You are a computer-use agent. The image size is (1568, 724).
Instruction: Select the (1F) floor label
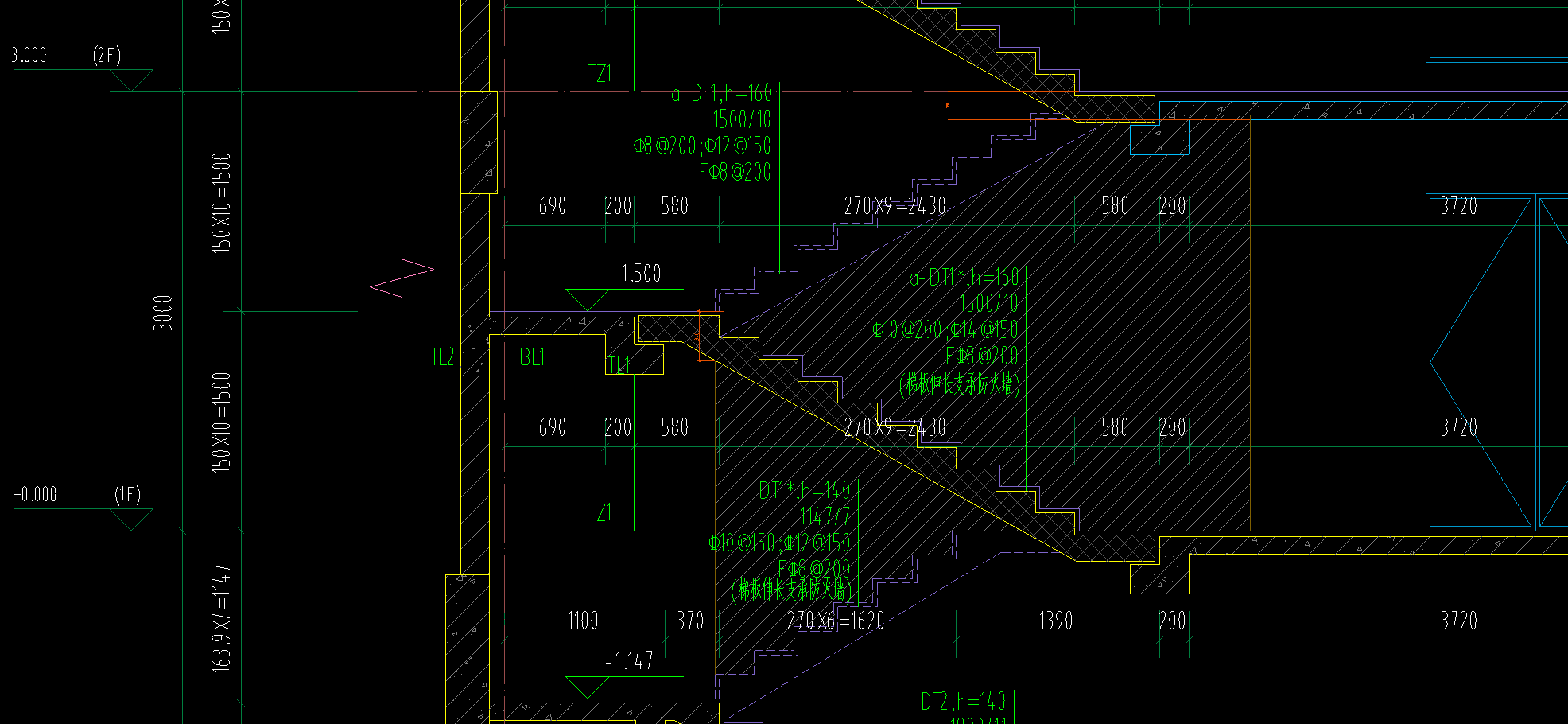tap(127, 495)
